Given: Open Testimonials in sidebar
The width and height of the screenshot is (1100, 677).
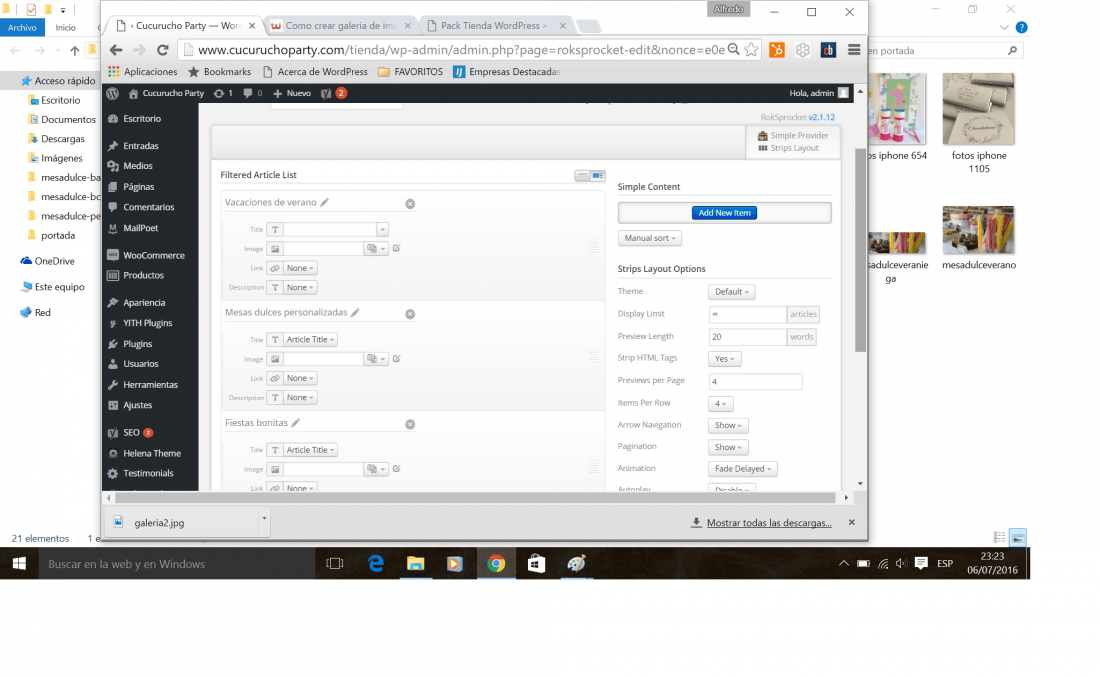Looking at the screenshot, I should point(150,474).
